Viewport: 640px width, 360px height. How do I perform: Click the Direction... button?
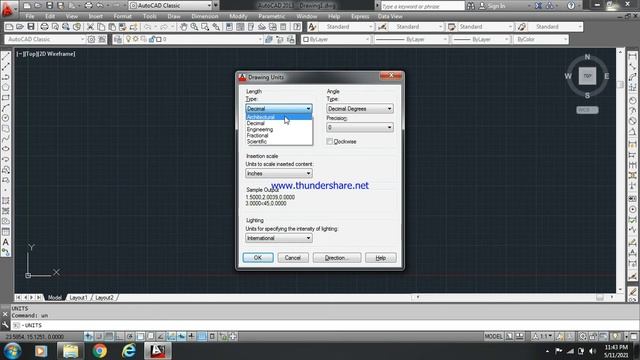tap(337, 258)
